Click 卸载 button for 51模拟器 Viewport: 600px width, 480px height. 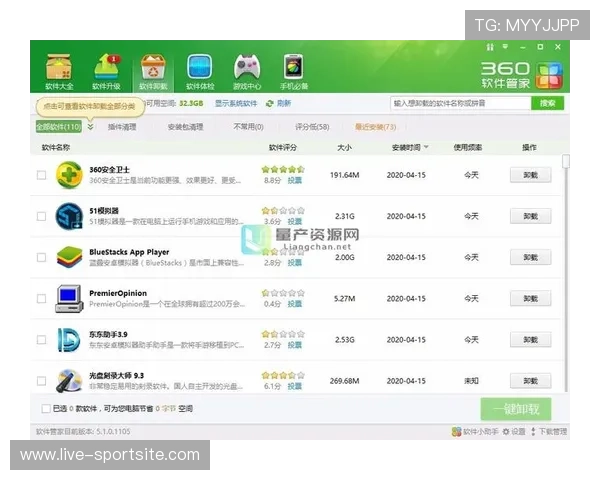pos(530,216)
